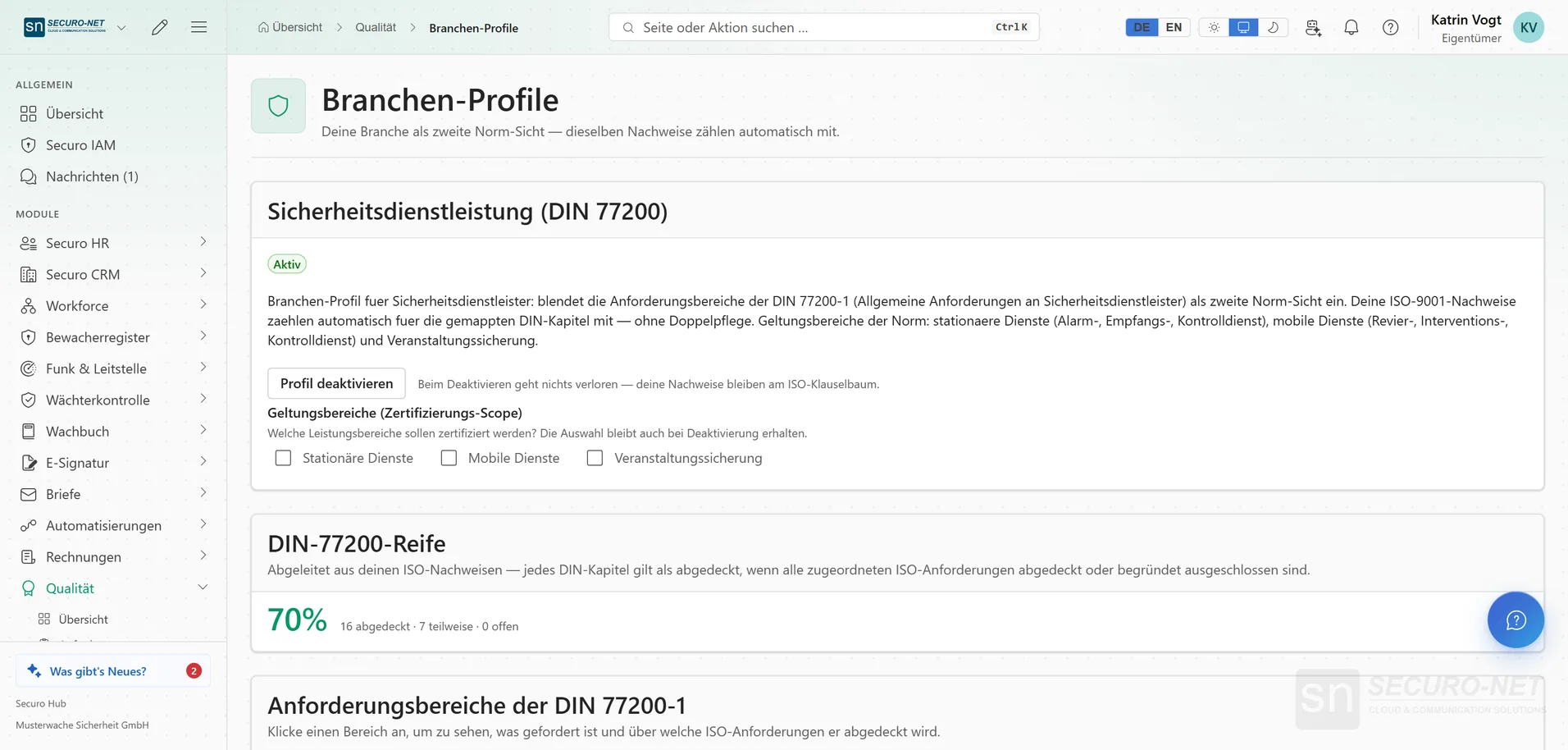Switch to light theme sun icon
Image resolution: width=1568 pixels, height=750 pixels.
[1215, 27]
